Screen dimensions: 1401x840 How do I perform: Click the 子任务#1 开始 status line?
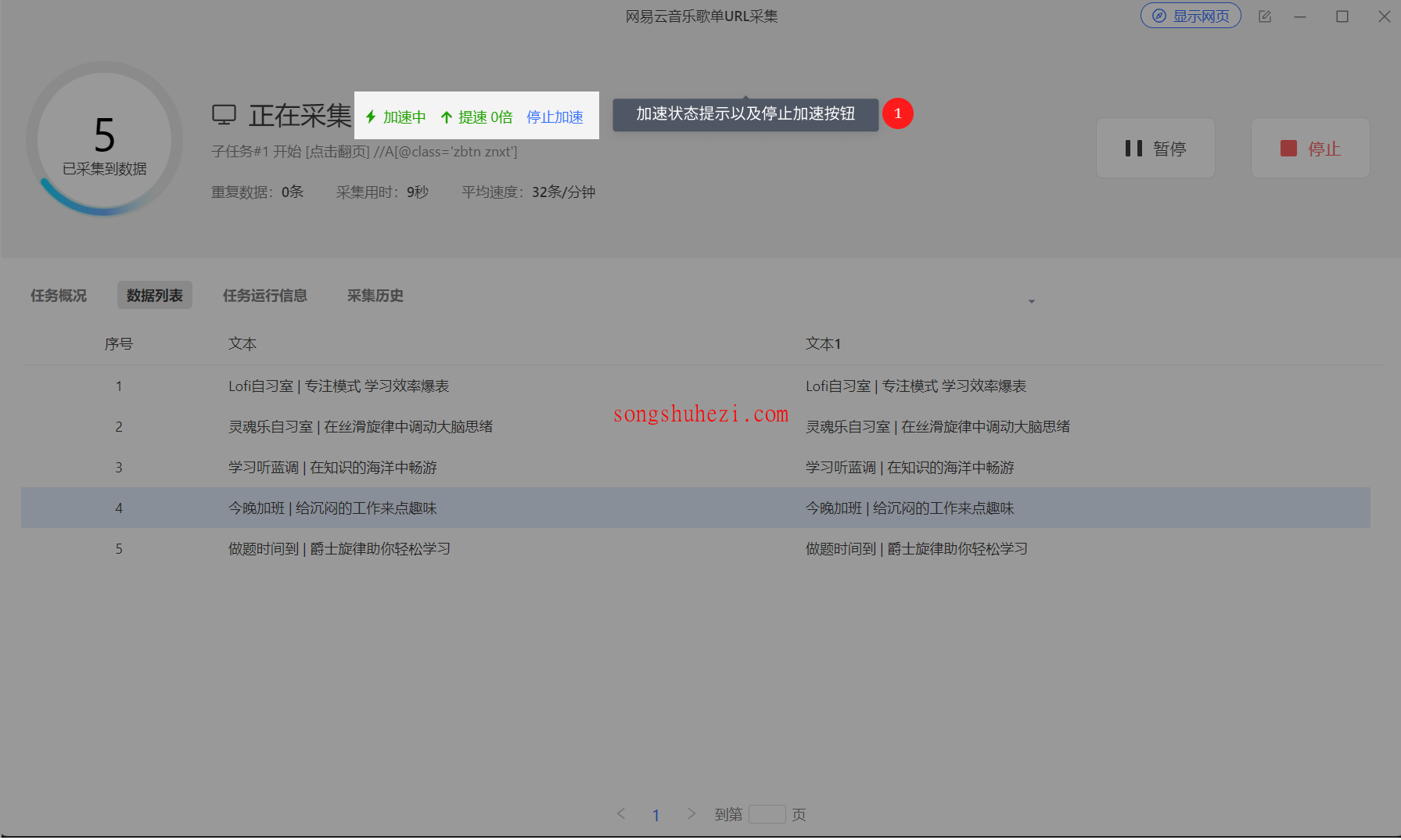[365, 151]
